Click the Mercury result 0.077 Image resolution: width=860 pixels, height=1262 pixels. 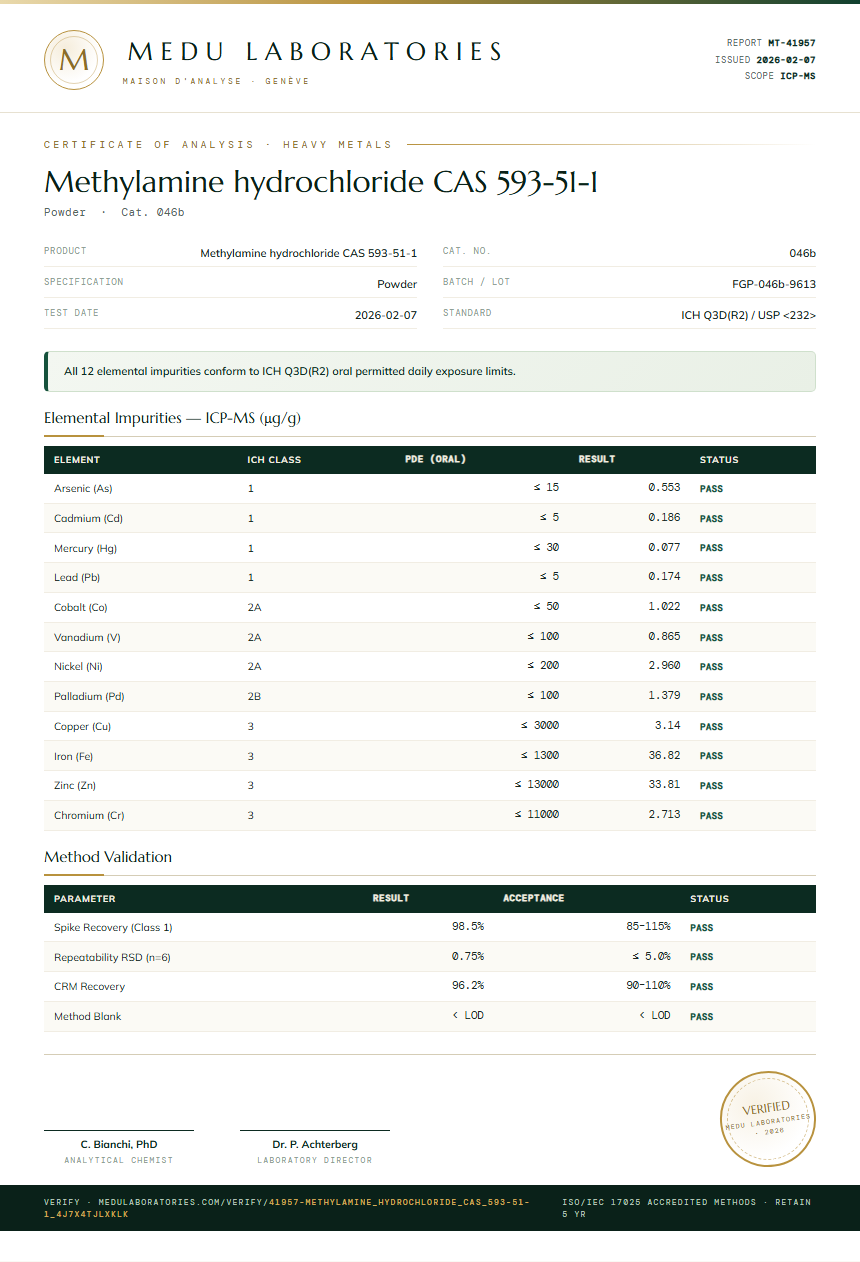(664, 548)
